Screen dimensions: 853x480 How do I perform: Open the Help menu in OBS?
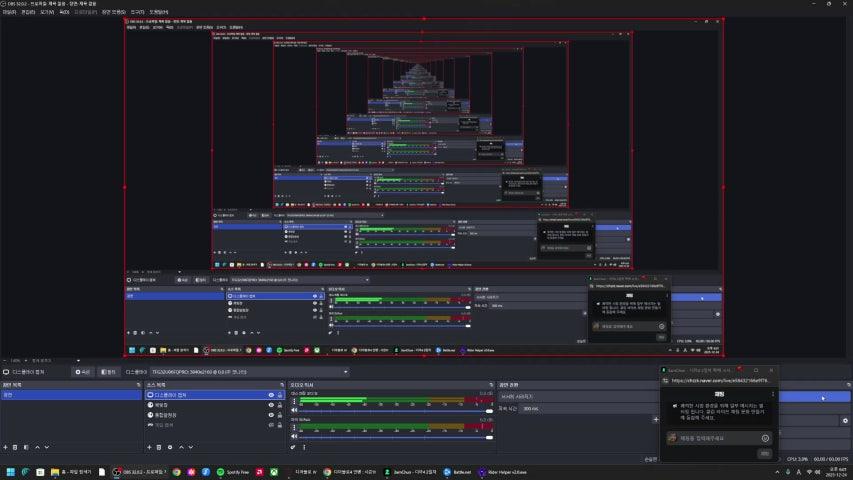tap(159, 11)
